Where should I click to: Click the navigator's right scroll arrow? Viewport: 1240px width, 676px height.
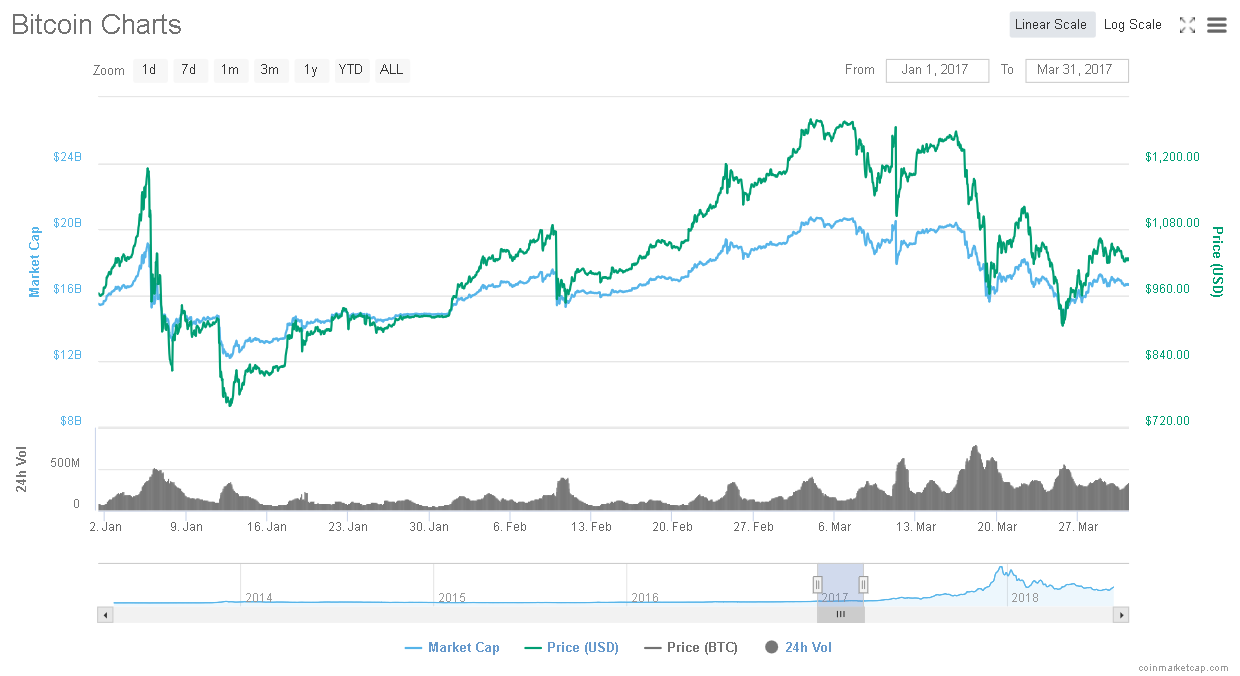pyautogui.click(x=1121, y=614)
